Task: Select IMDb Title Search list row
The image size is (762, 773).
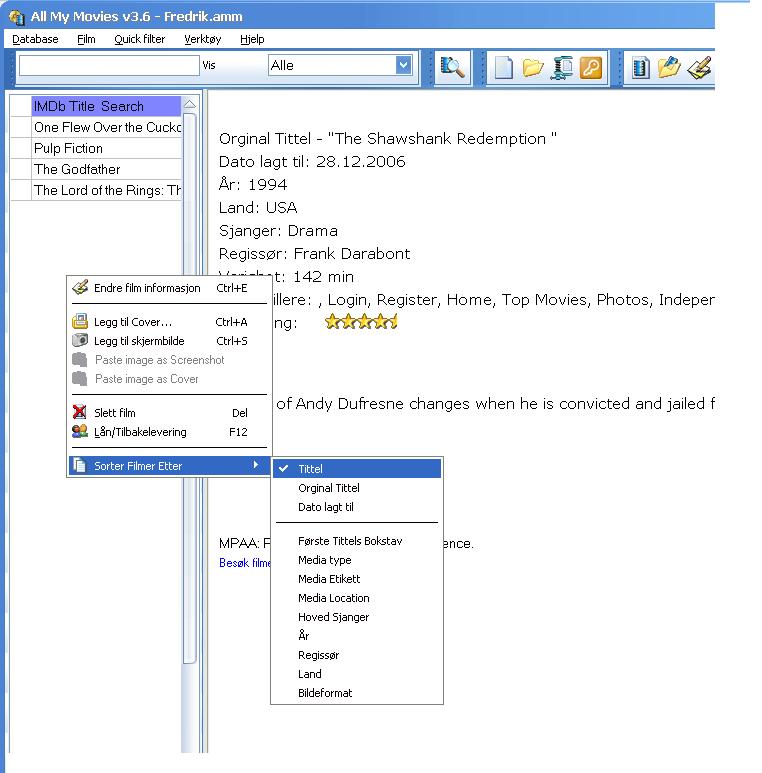Action: (x=106, y=106)
